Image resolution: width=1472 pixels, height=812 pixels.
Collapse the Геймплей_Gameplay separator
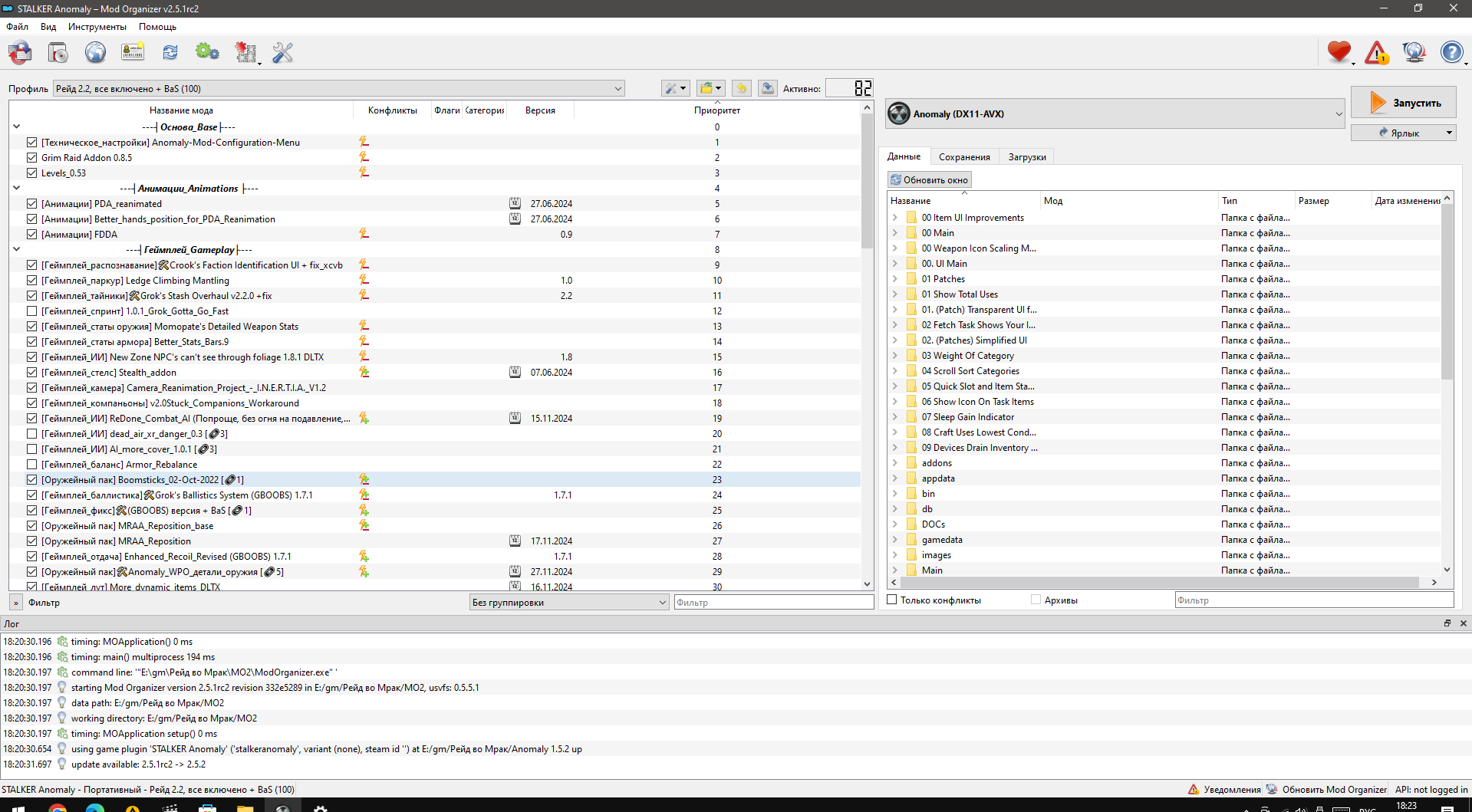click(16, 249)
